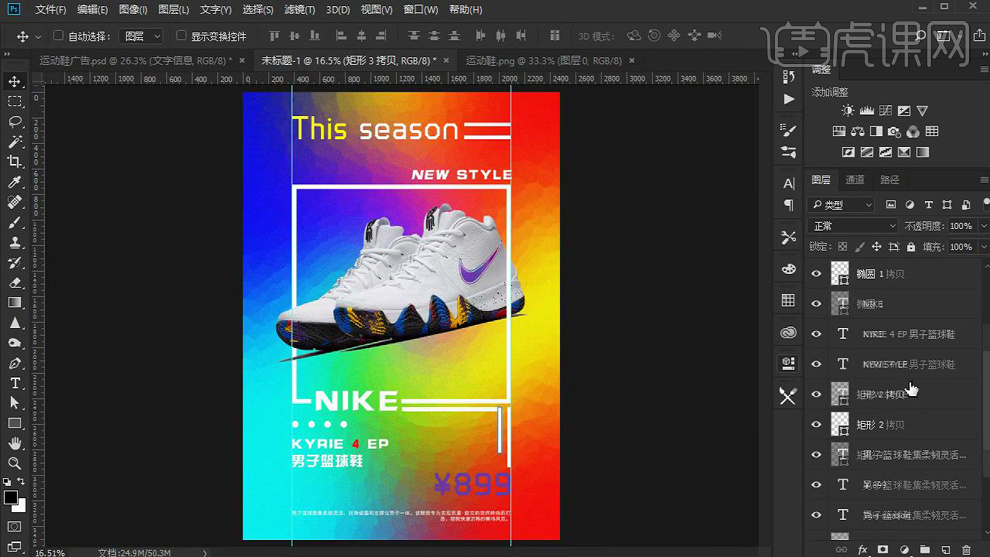This screenshot has height=557, width=990.
Task: Click the foreground color swatch
Action: pos(10,497)
